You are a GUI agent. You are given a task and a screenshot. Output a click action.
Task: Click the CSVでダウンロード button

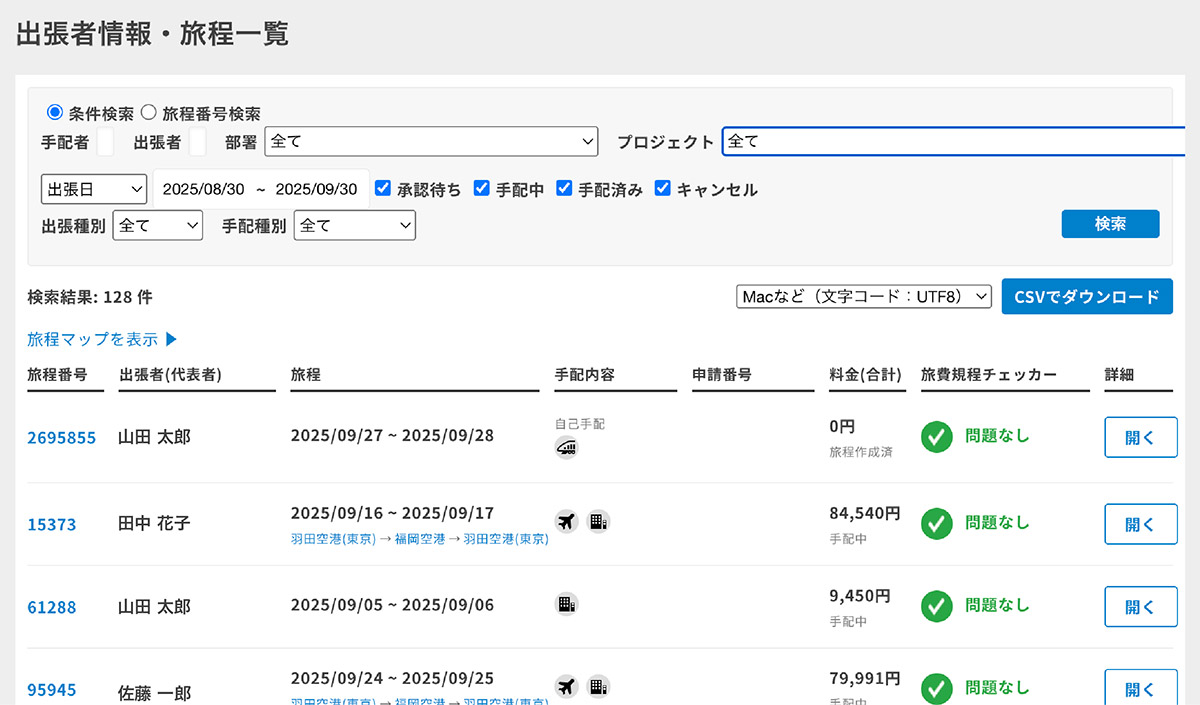[x=1087, y=296]
